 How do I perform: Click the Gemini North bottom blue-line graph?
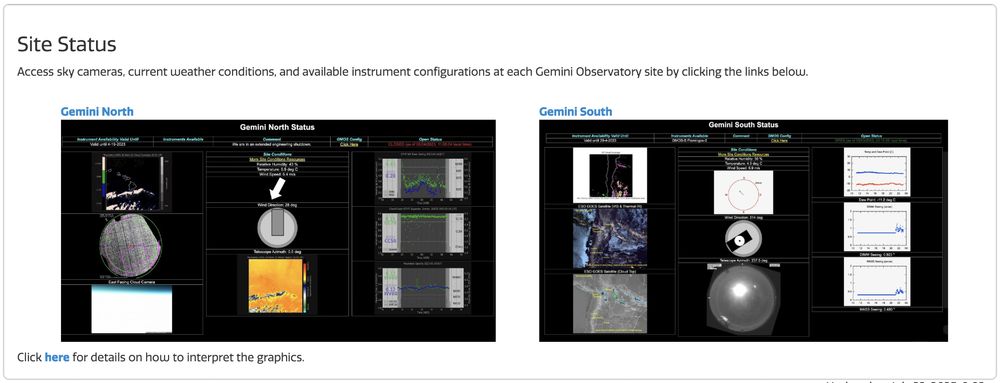(423, 289)
